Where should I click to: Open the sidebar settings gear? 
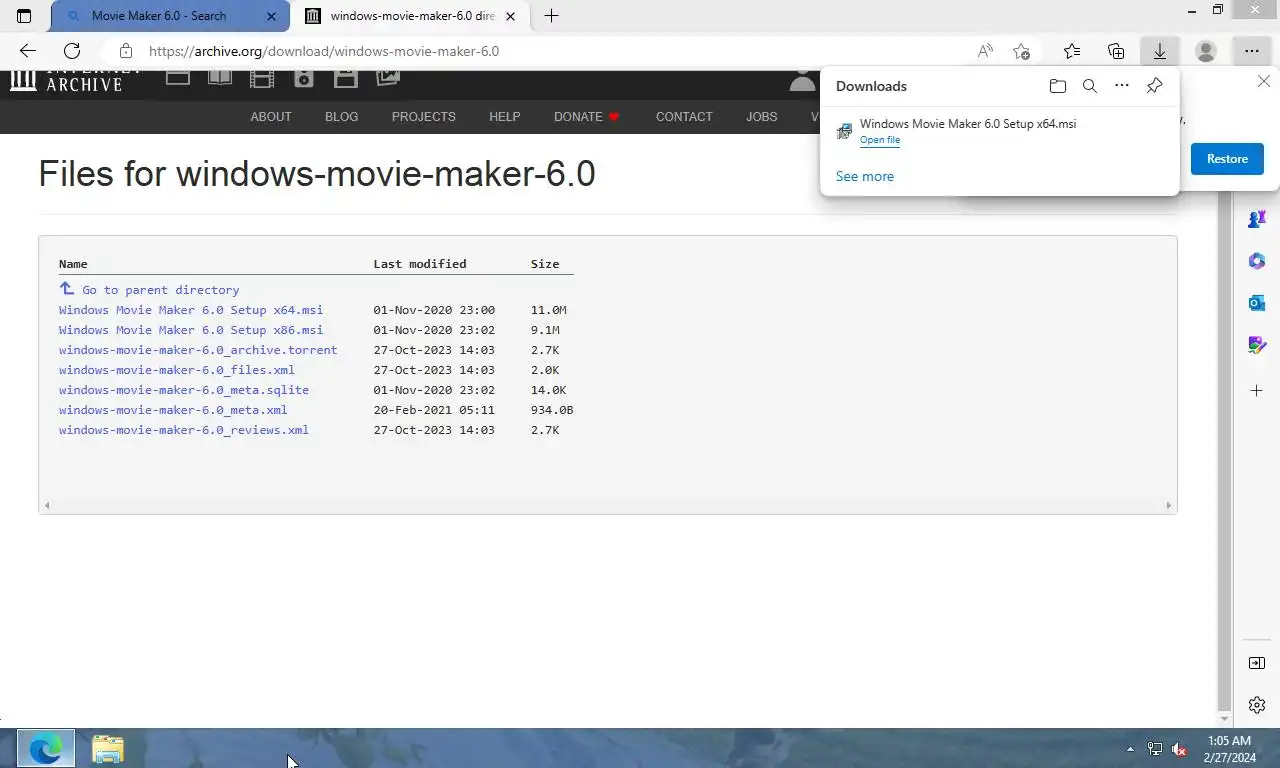[1257, 705]
